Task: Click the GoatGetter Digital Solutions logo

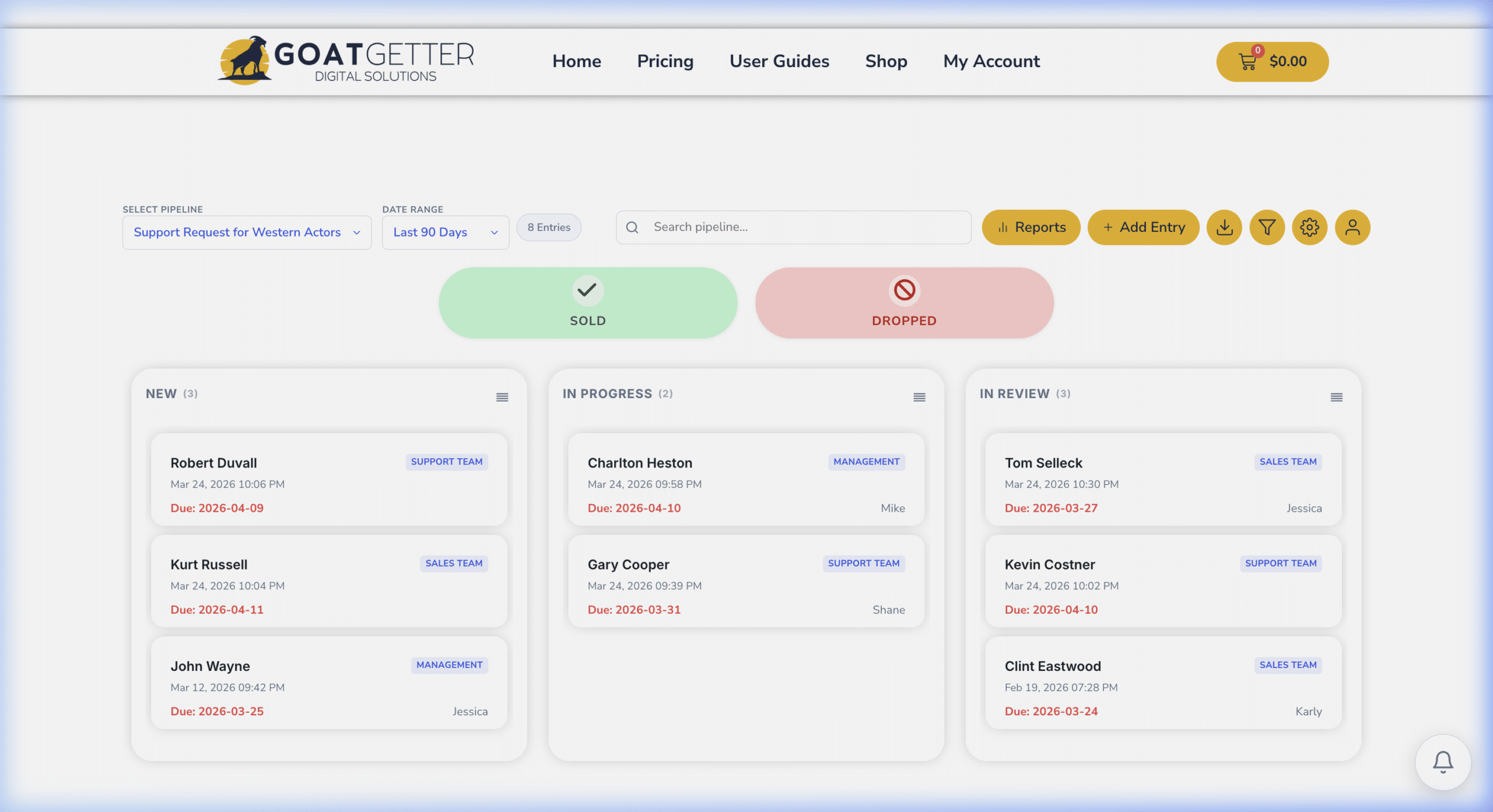Action: (346, 61)
